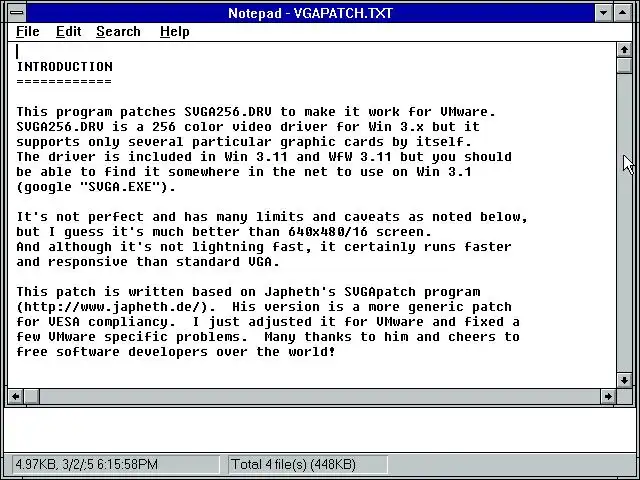The width and height of the screenshot is (640, 480).
Task: Open the Search menu
Action: pos(118,31)
